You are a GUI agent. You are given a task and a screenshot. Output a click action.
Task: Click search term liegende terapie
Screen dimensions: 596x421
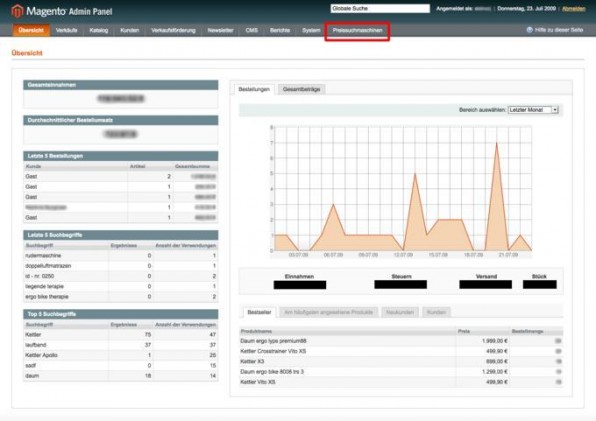click(x=44, y=286)
